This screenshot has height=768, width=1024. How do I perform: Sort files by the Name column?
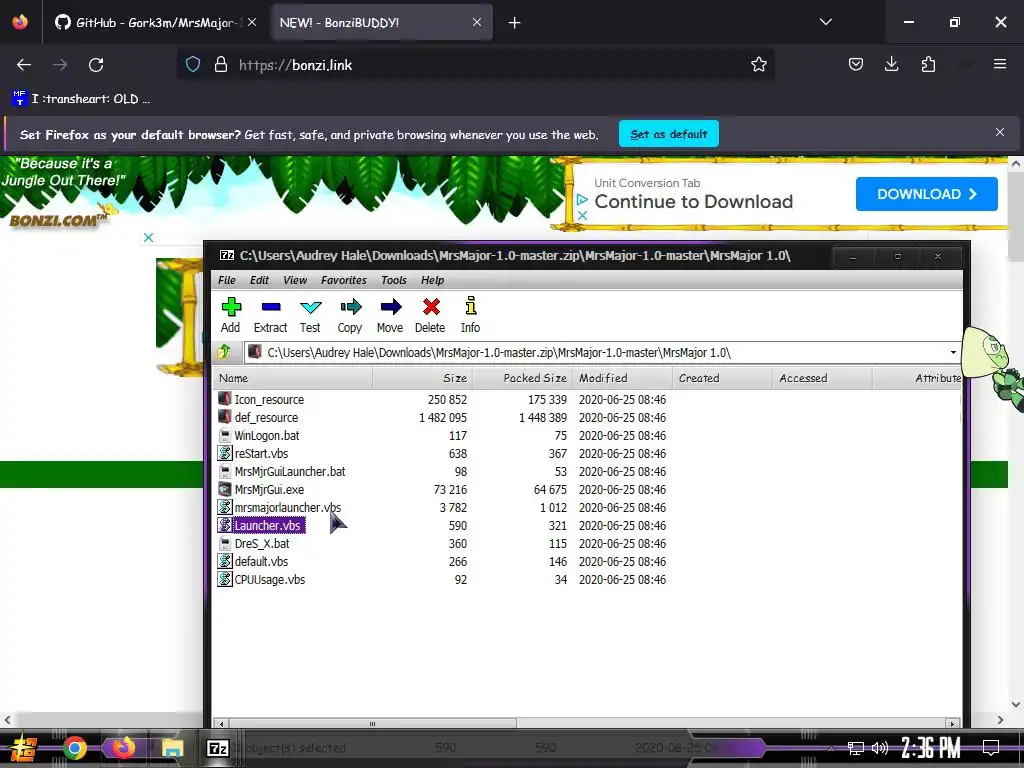pyautogui.click(x=293, y=378)
